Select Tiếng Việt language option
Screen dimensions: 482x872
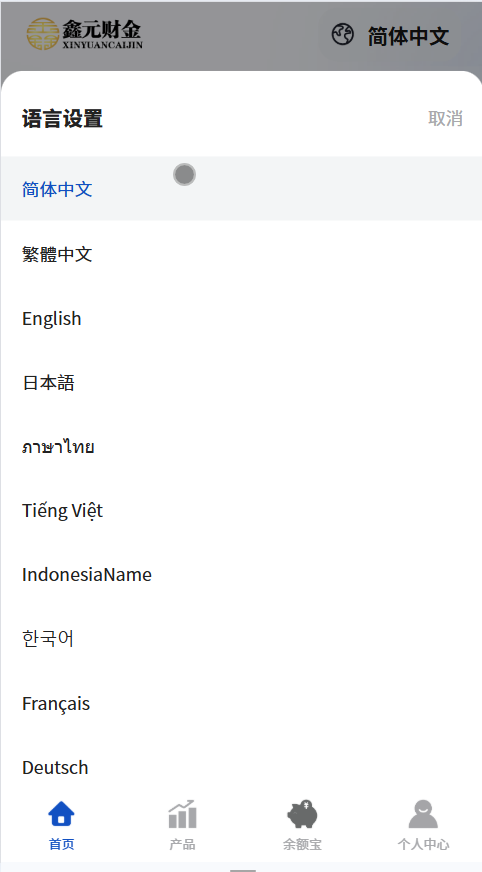pos(241,511)
